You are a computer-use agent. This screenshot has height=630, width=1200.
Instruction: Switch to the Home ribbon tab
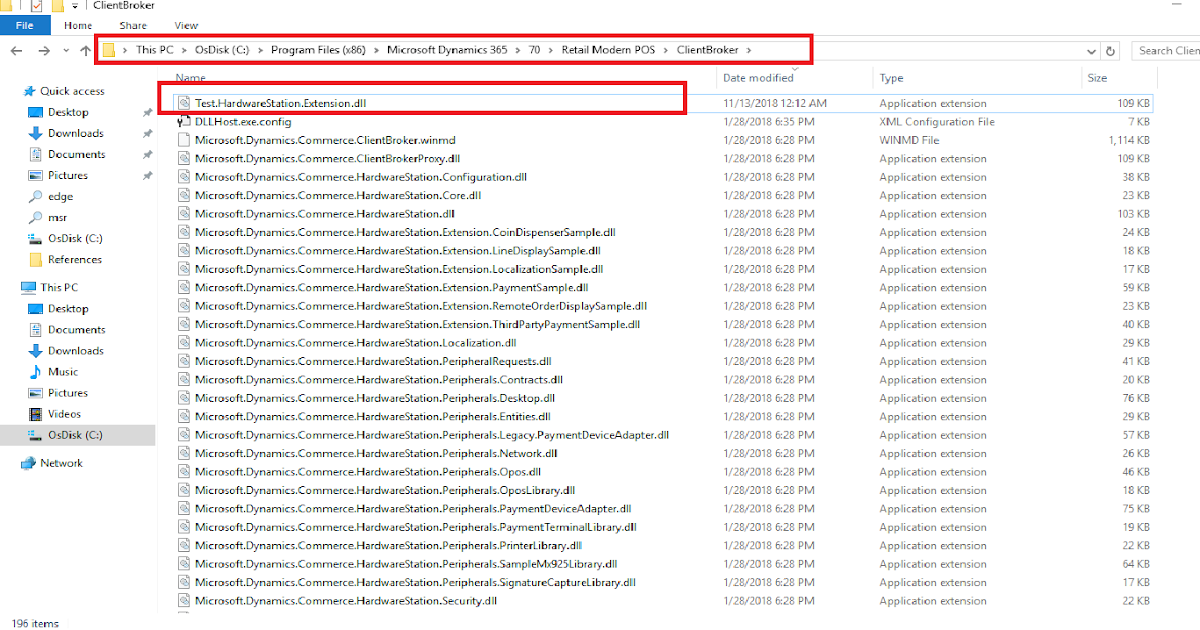click(78, 25)
